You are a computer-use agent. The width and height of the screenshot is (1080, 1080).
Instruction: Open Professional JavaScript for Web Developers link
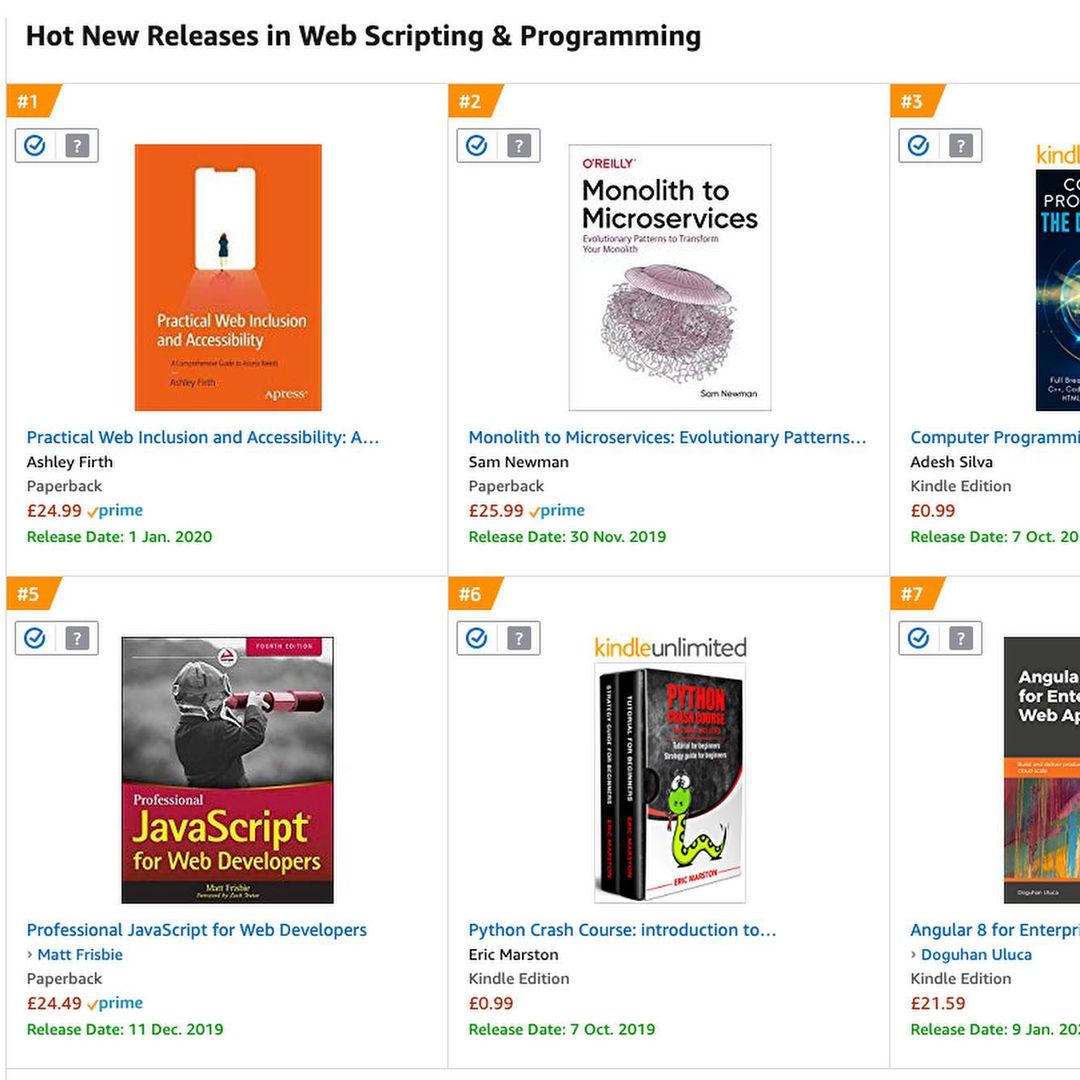tap(196, 930)
